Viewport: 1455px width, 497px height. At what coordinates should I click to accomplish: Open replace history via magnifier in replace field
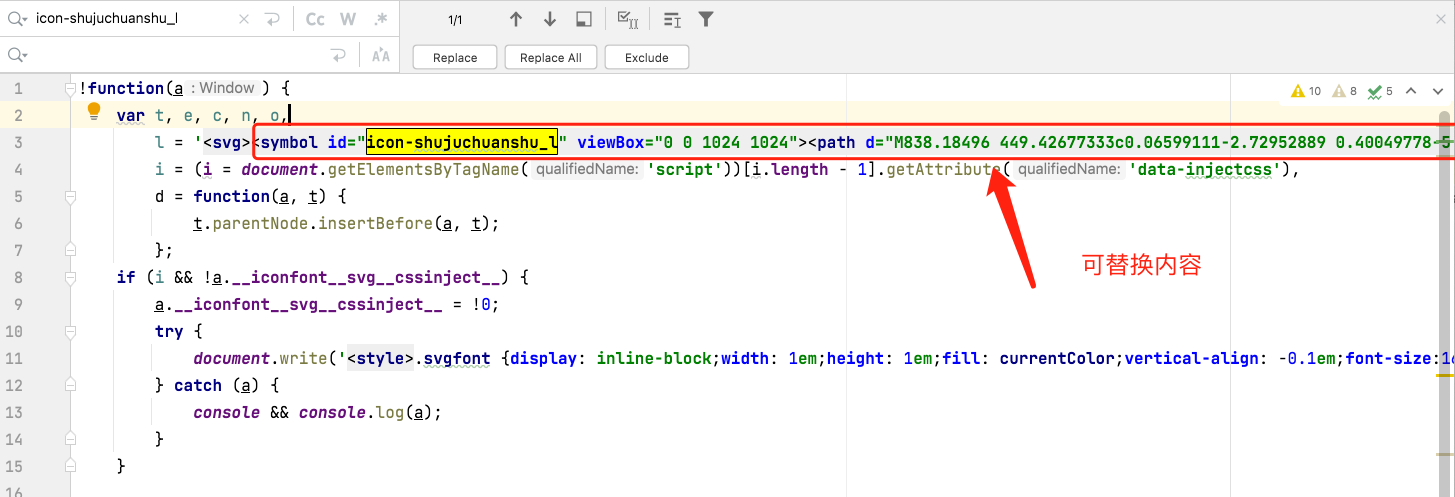click(x=17, y=55)
